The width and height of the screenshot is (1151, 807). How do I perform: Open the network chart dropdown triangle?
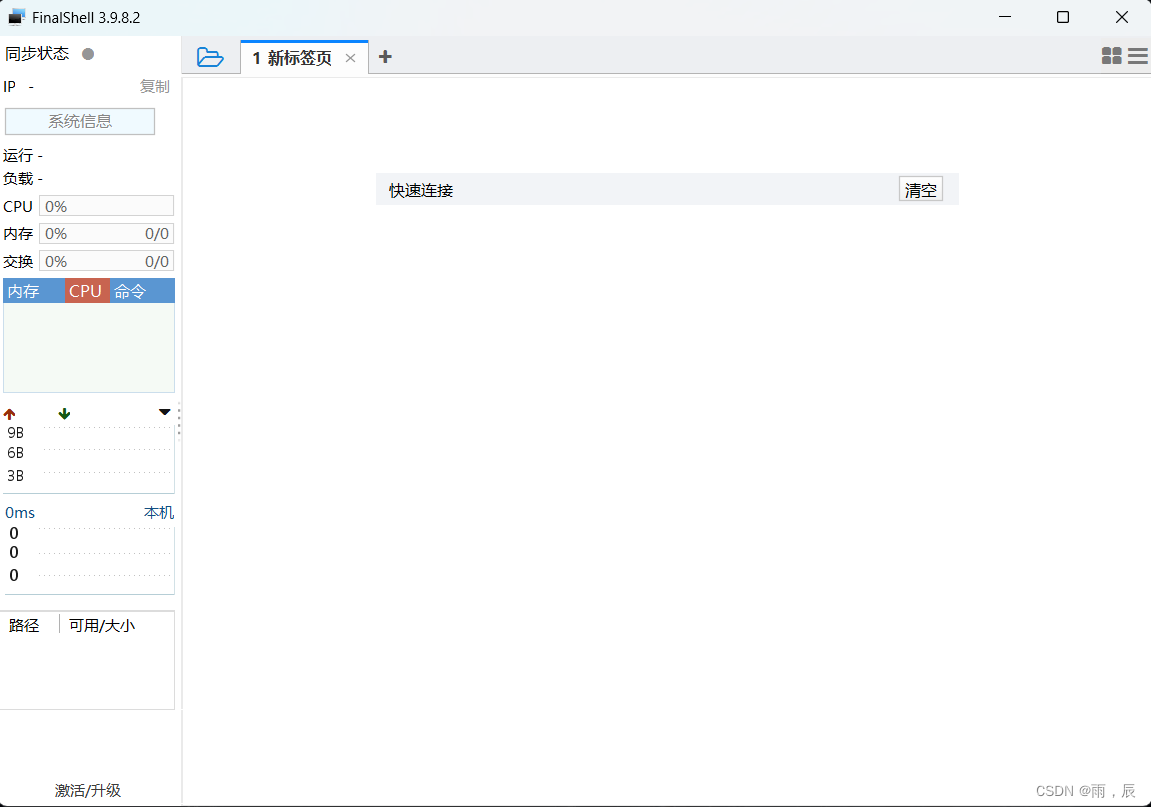[164, 411]
